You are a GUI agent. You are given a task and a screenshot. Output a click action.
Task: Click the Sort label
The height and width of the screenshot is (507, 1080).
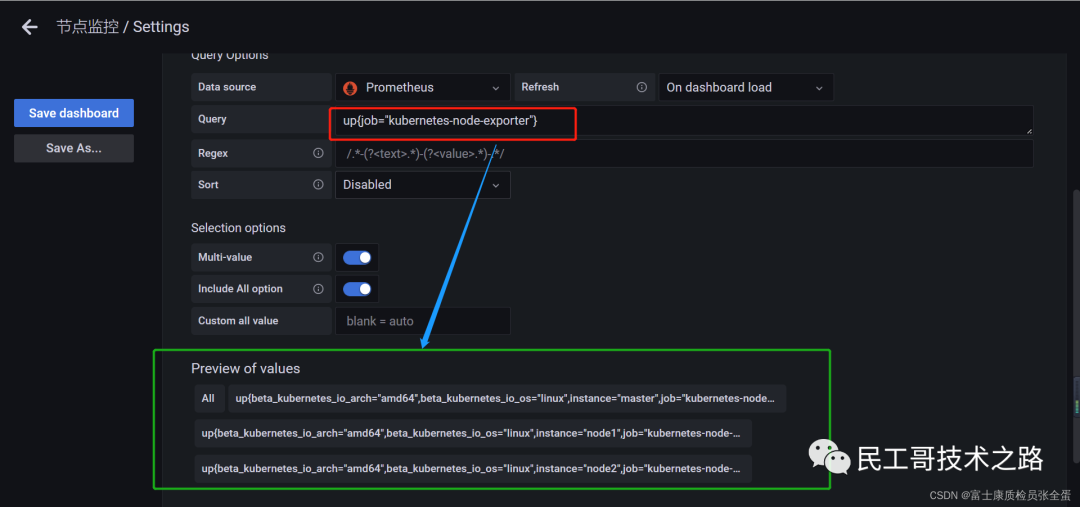tap(208, 185)
